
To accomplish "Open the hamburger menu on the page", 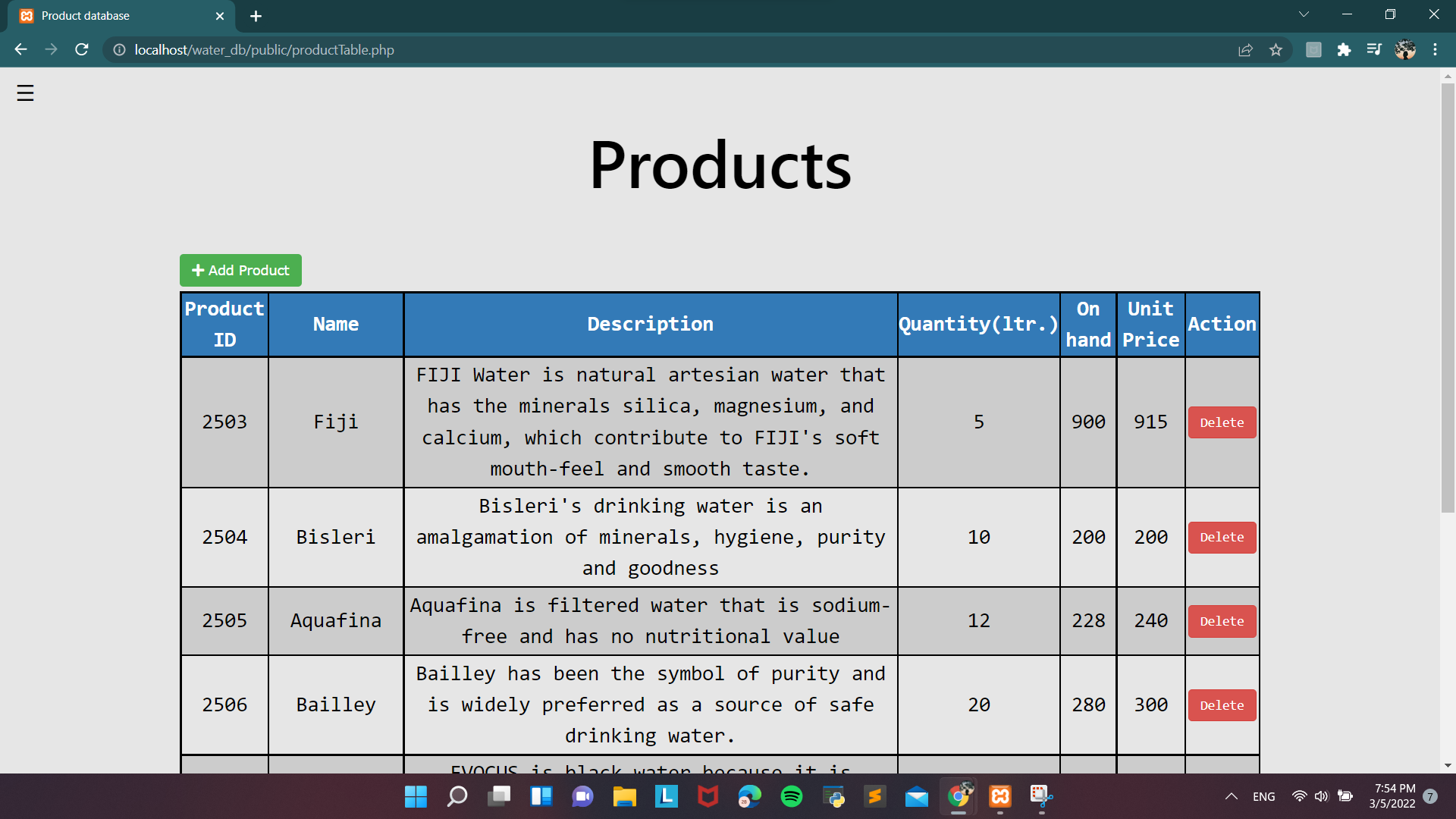I will pos(24,93).
